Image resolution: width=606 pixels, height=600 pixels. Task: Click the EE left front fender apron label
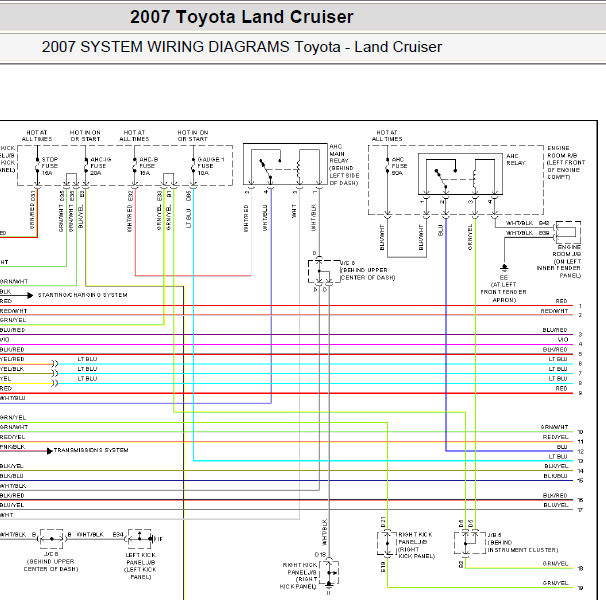504,289
